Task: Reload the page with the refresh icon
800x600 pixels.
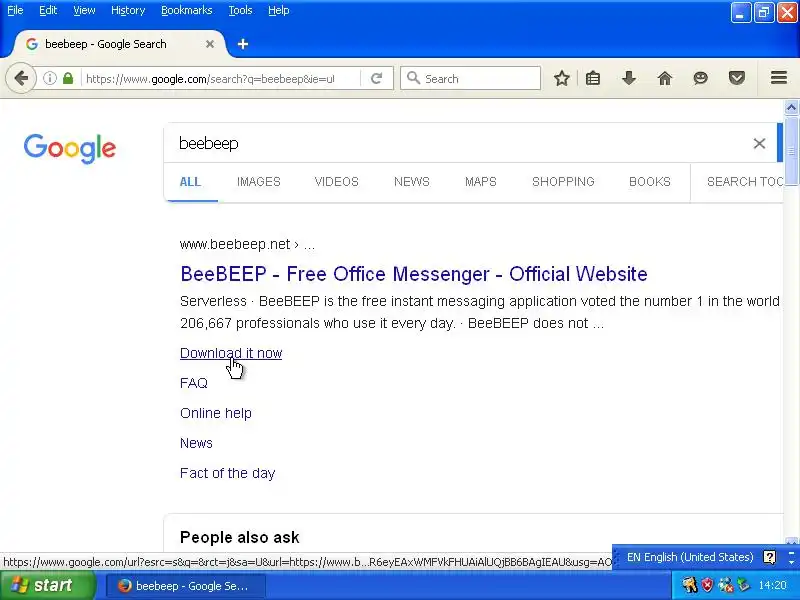Action: (x=377, y=79)
